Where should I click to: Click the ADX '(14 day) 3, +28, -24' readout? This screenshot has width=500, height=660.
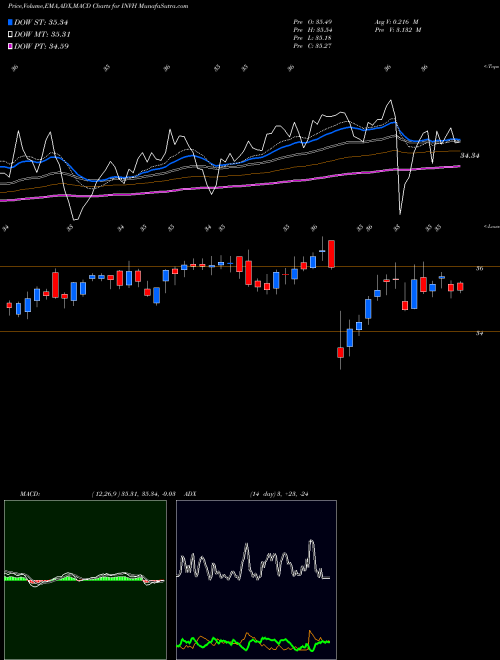tap(279, 494)
